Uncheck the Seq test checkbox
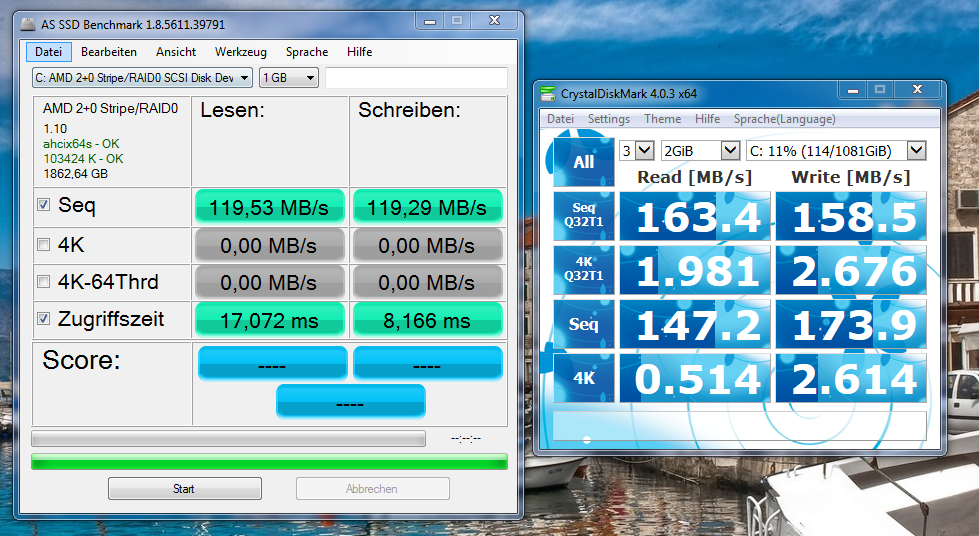979x536 pixels. [44, 204]
